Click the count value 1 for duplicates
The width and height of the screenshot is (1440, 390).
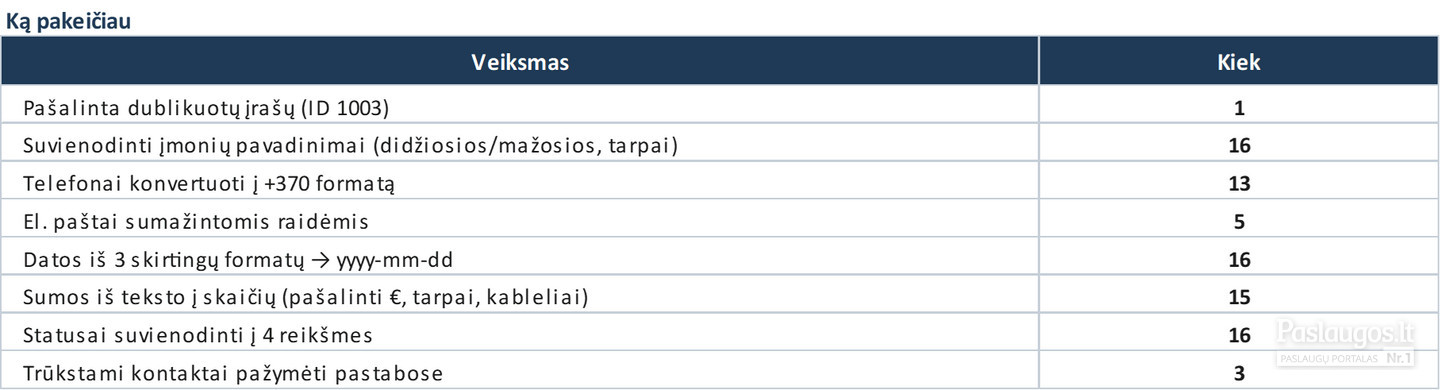click(x=1239, y=108)
